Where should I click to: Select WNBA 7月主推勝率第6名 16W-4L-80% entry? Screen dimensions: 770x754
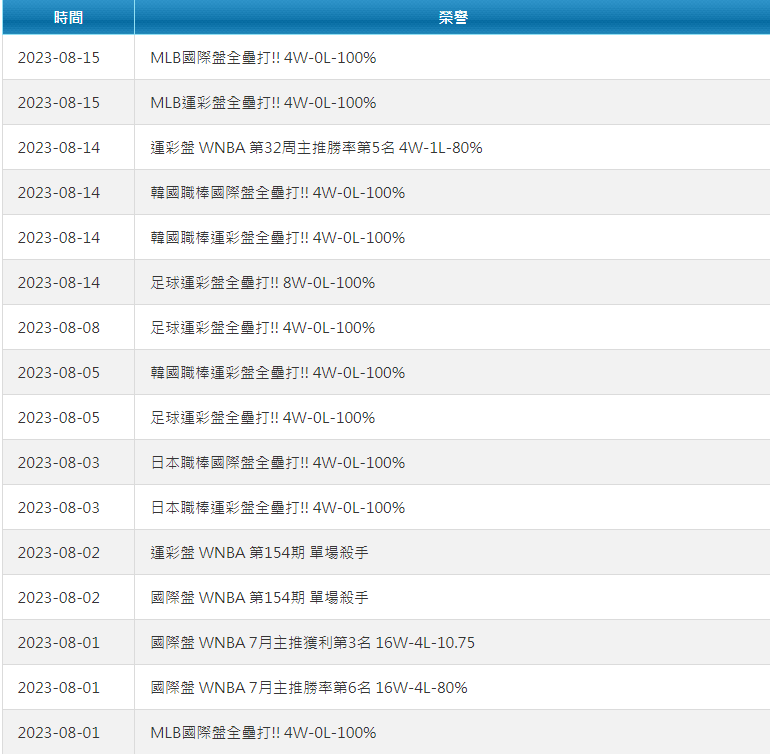pos(309,688)
